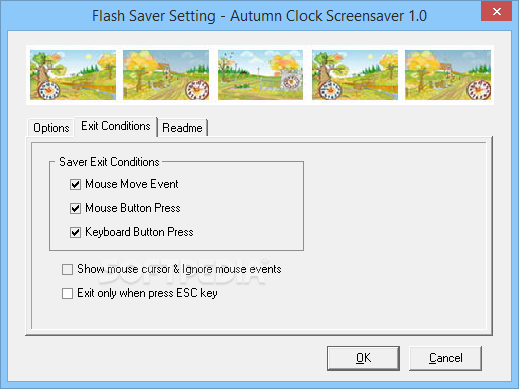Click the clock face in the middle thumbnail

(x=291, y=81)
